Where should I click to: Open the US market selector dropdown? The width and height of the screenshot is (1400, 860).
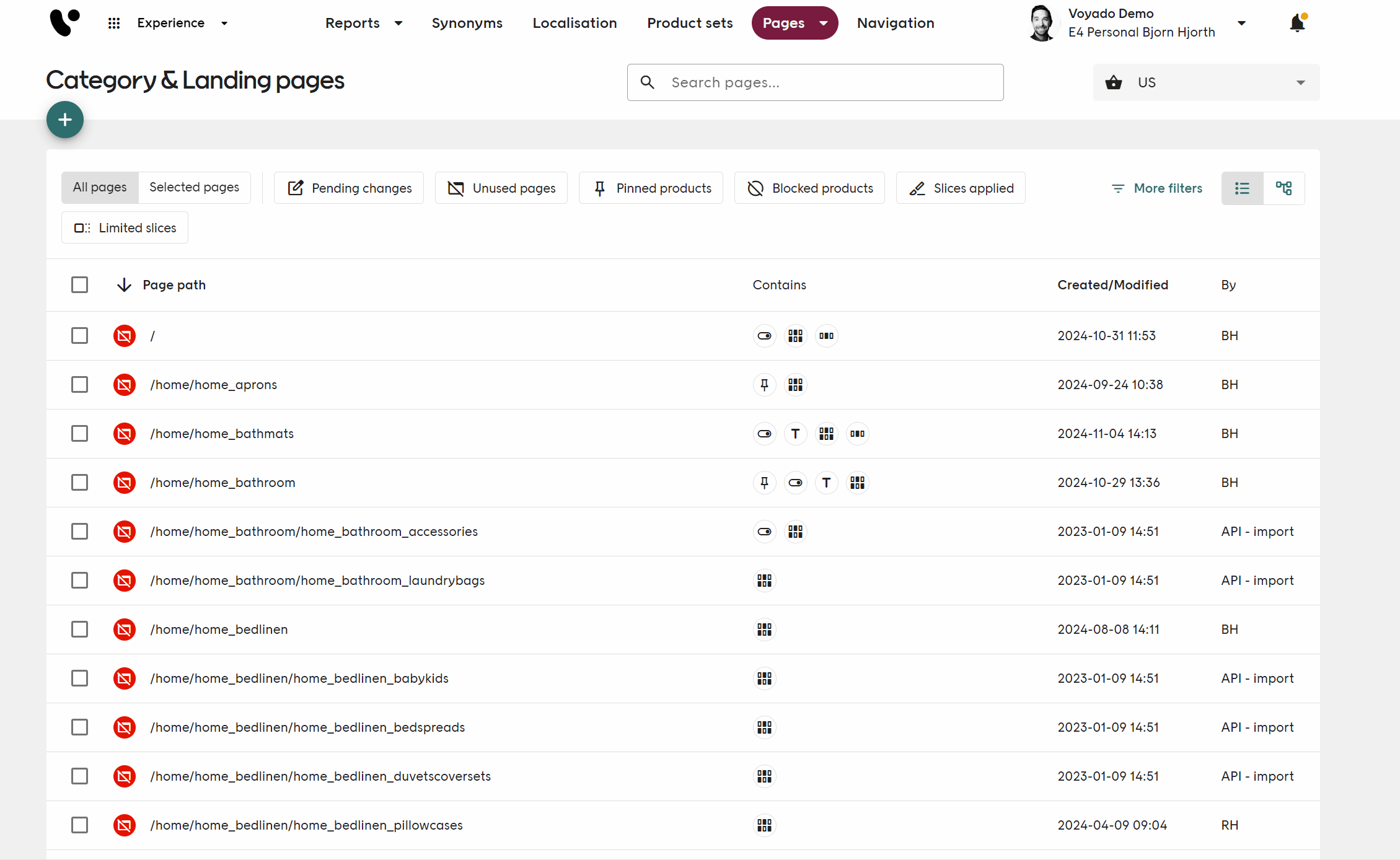1205,82
